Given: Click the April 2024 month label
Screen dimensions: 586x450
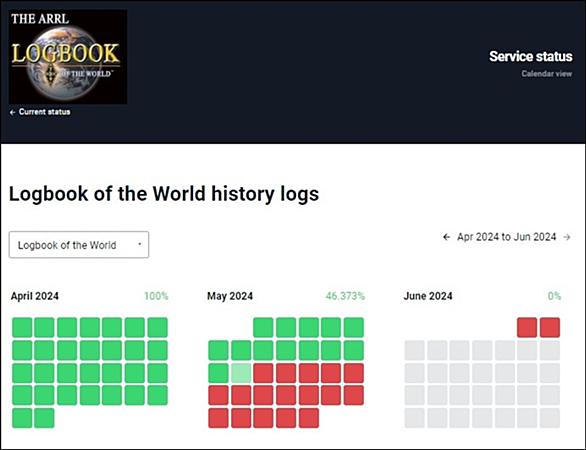Looking at the screenshot, I should point(35,296).
